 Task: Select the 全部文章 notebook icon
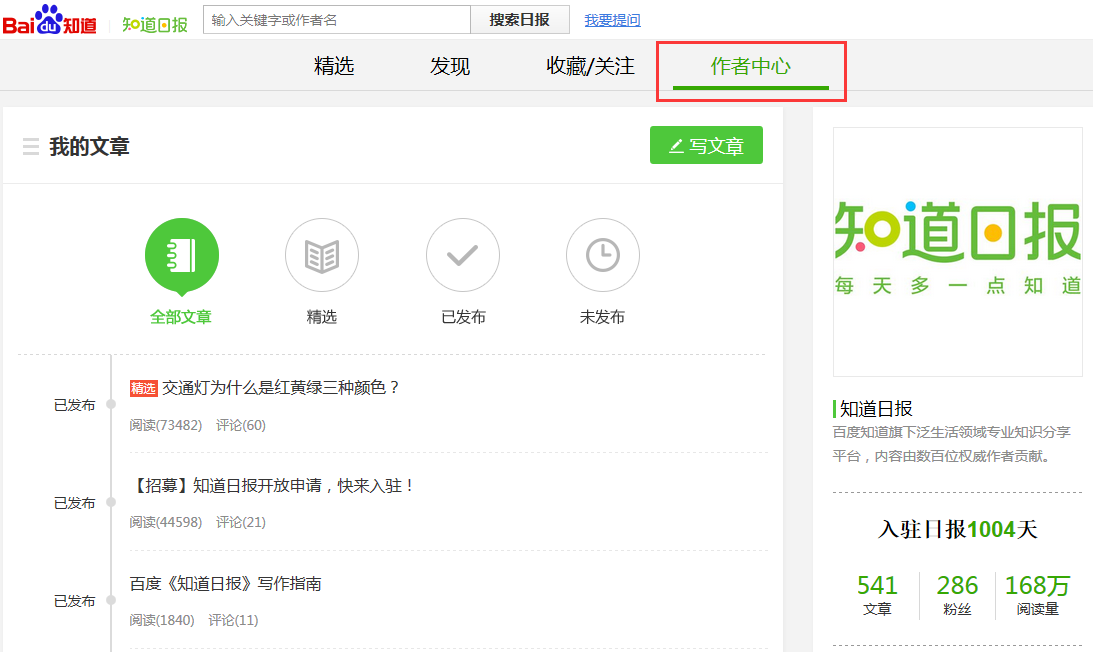(x=182, y=255)
